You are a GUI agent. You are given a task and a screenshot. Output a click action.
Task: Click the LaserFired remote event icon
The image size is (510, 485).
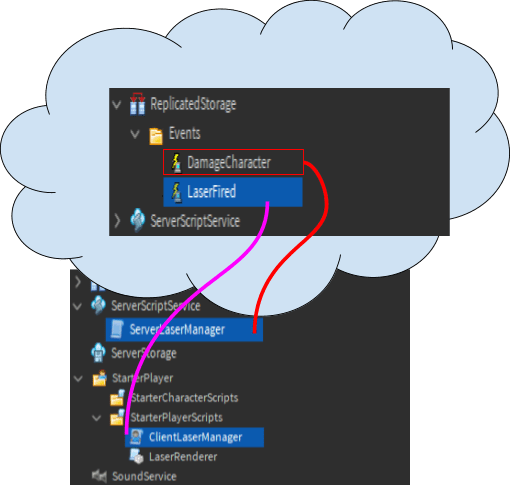[x=176, y=192]
